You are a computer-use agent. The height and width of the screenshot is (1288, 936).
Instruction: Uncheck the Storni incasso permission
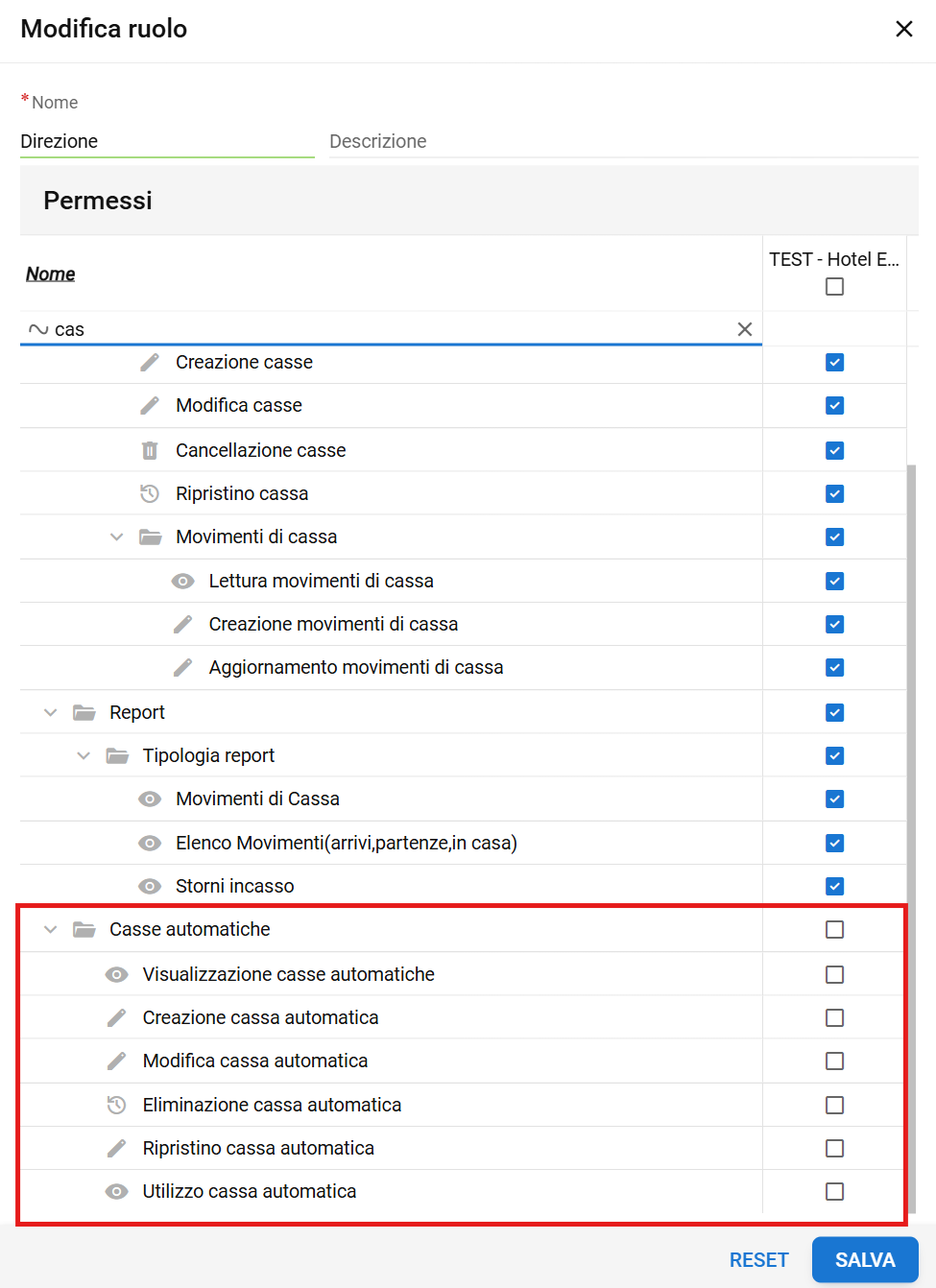point(834,886)
